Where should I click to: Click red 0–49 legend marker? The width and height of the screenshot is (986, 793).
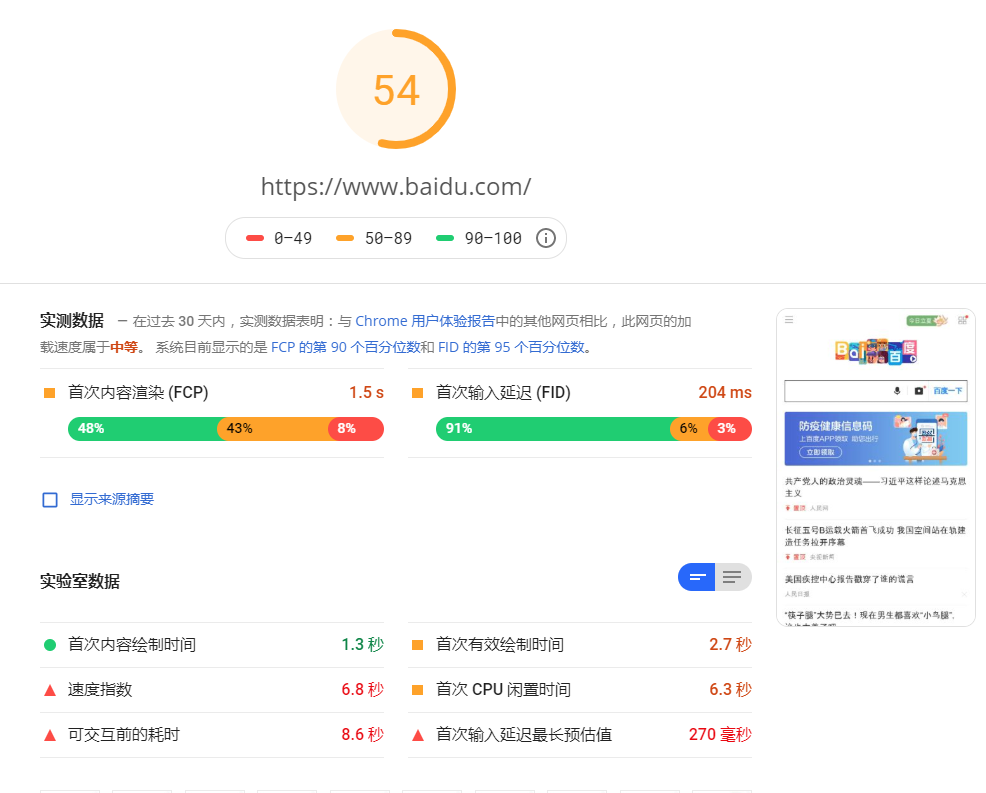click(x=255, y=238)
